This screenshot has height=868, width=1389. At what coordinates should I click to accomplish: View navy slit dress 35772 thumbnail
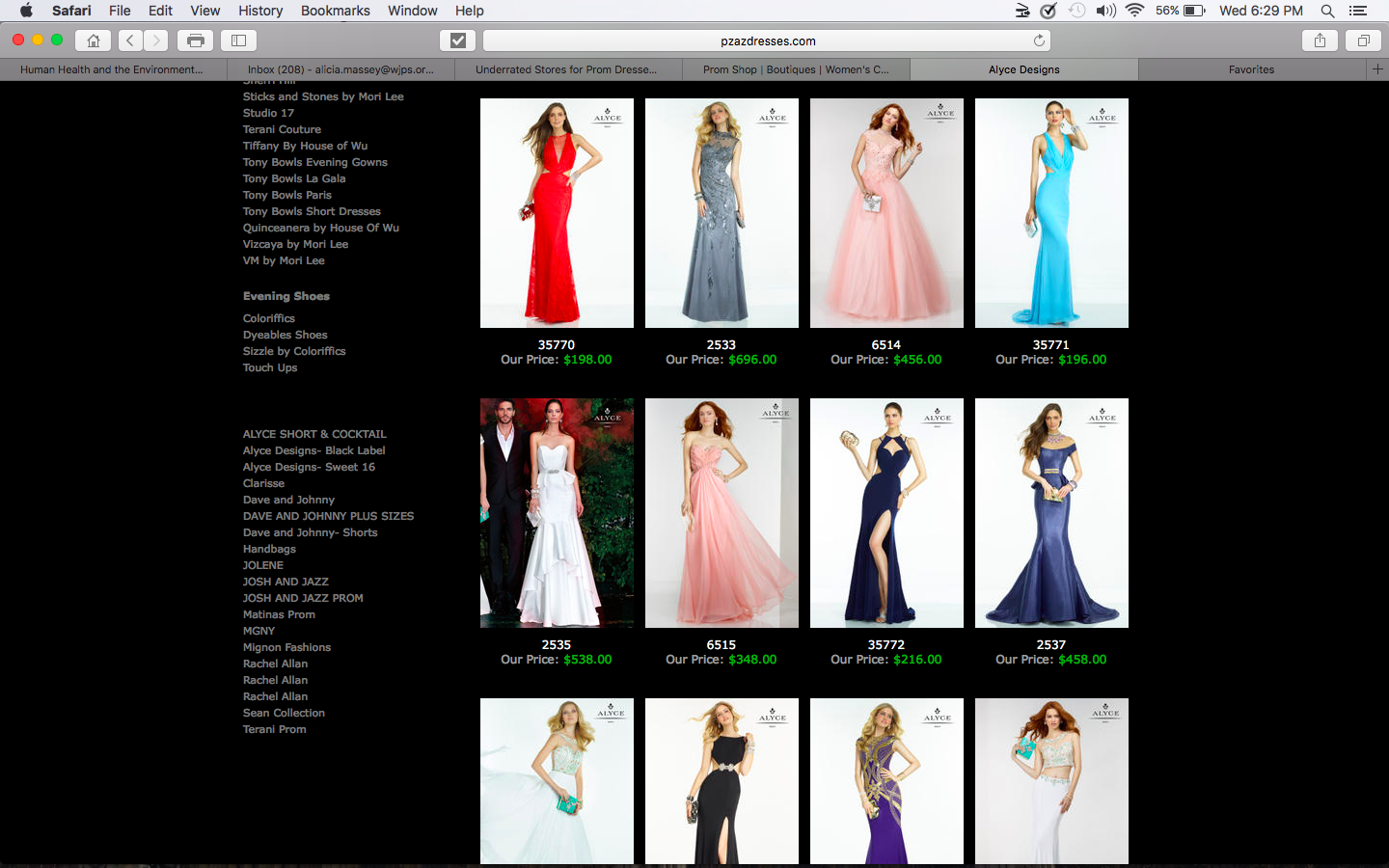(886, 513)
